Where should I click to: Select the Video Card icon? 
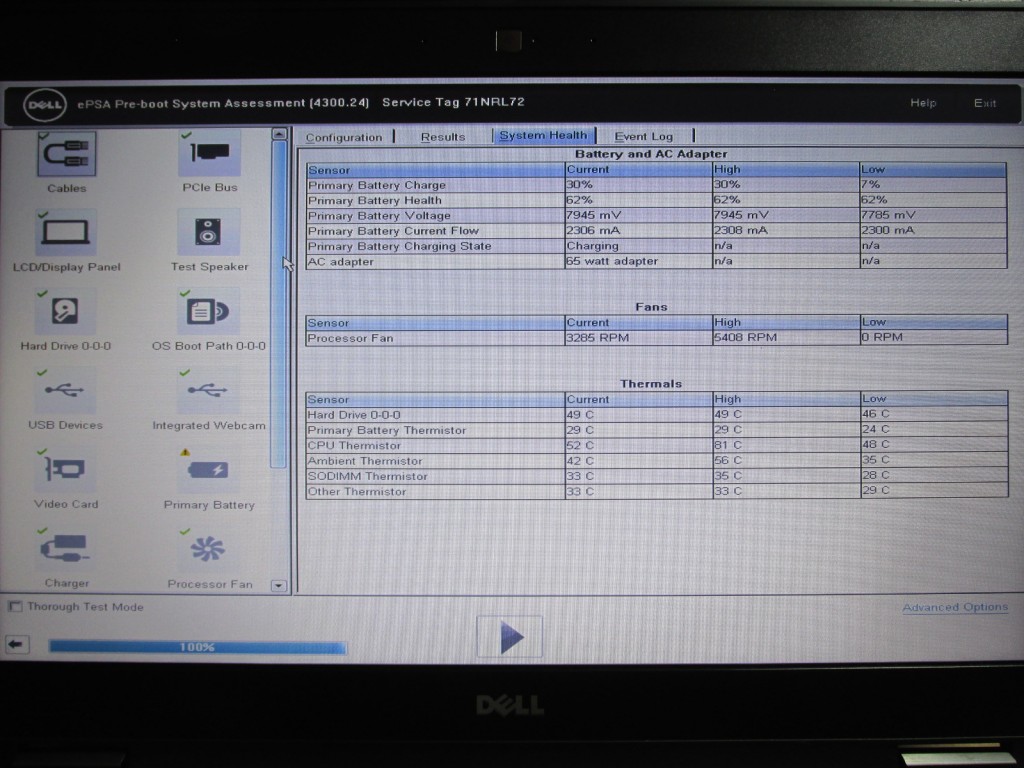point(66,470)
